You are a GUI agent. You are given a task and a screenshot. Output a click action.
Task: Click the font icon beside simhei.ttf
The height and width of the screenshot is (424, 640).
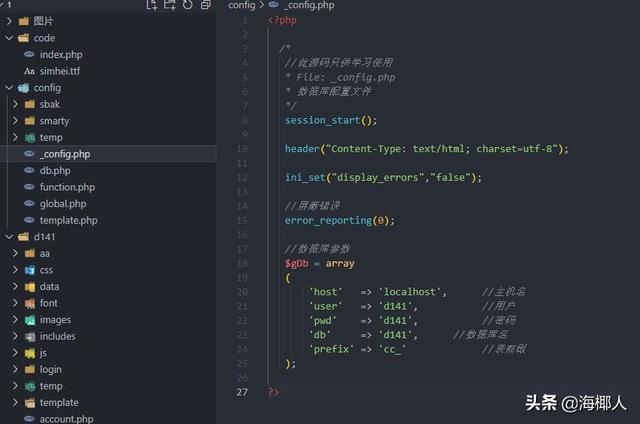(30, 71)
